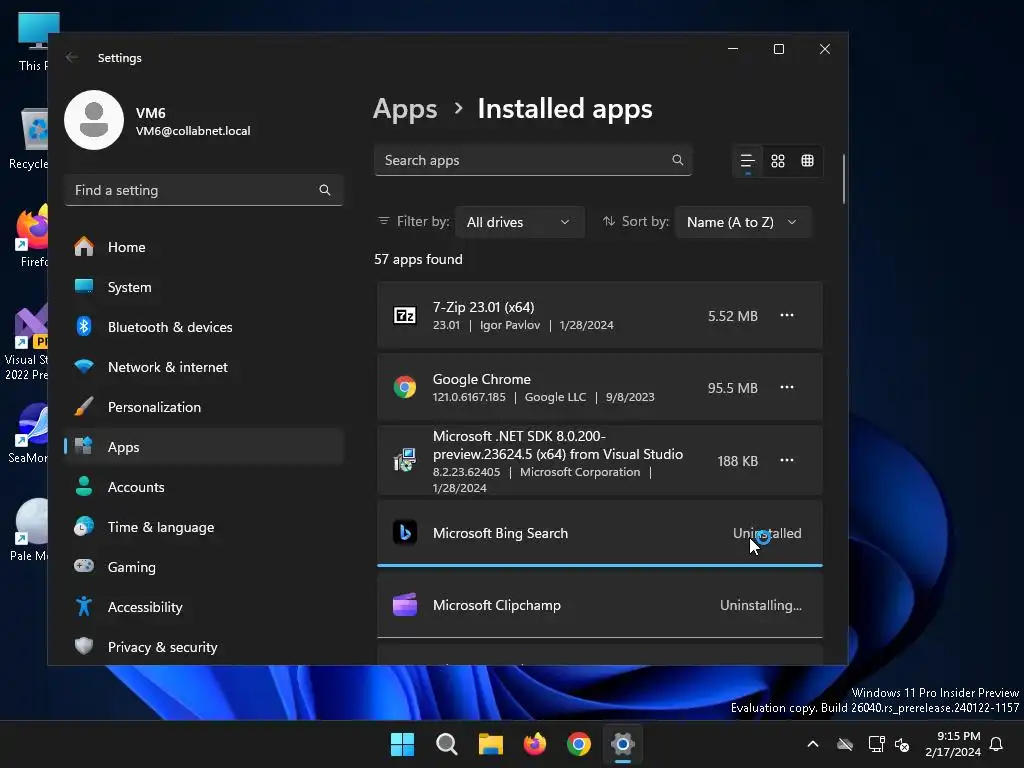This screenshot has width=1024, height=768.
Task: Click the '57 apps found' text
Action: [418, 259]
